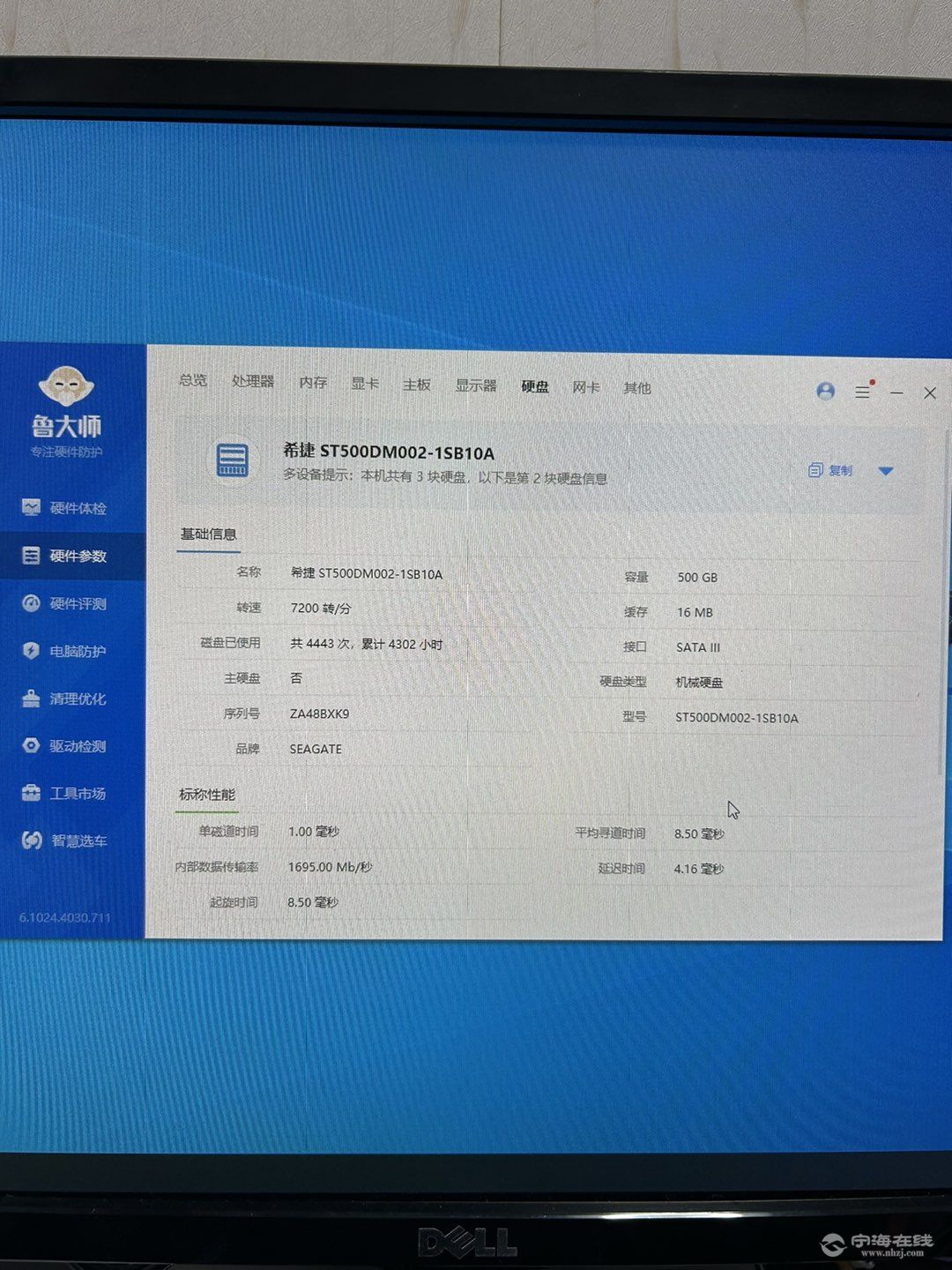The height and width of the screenshot is (1270, 952).
Task: Click the 复制 copy button
Action: click(830, 471)
